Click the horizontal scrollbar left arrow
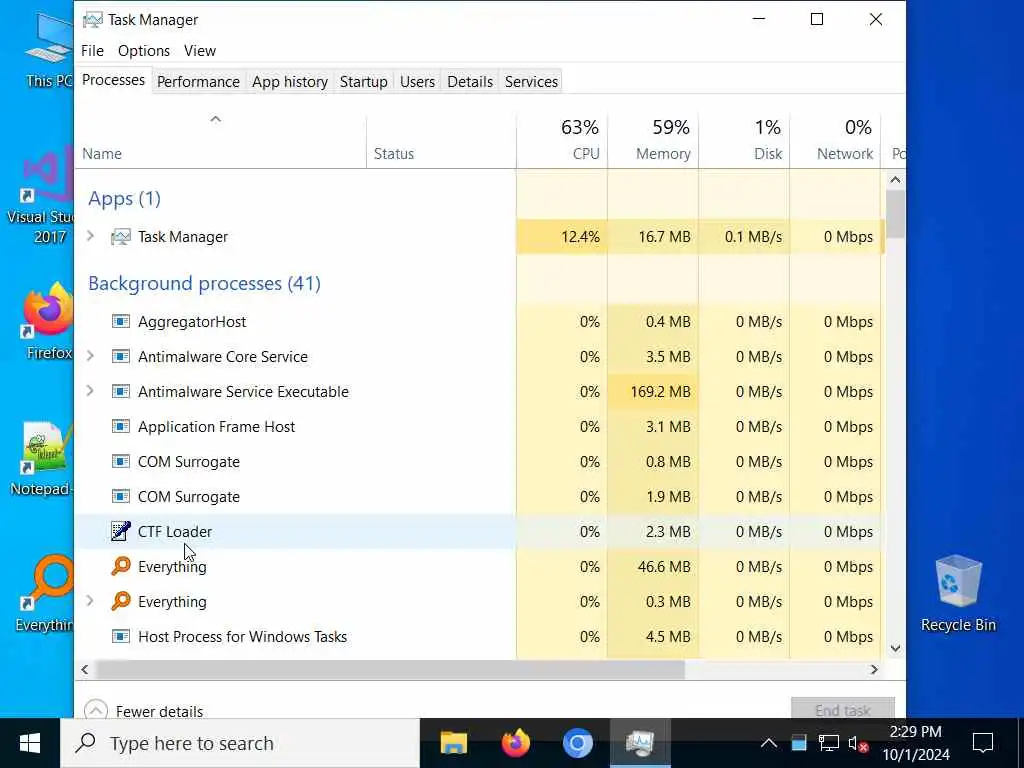This screenshot has width=1024, height=768. coord(84,669)
